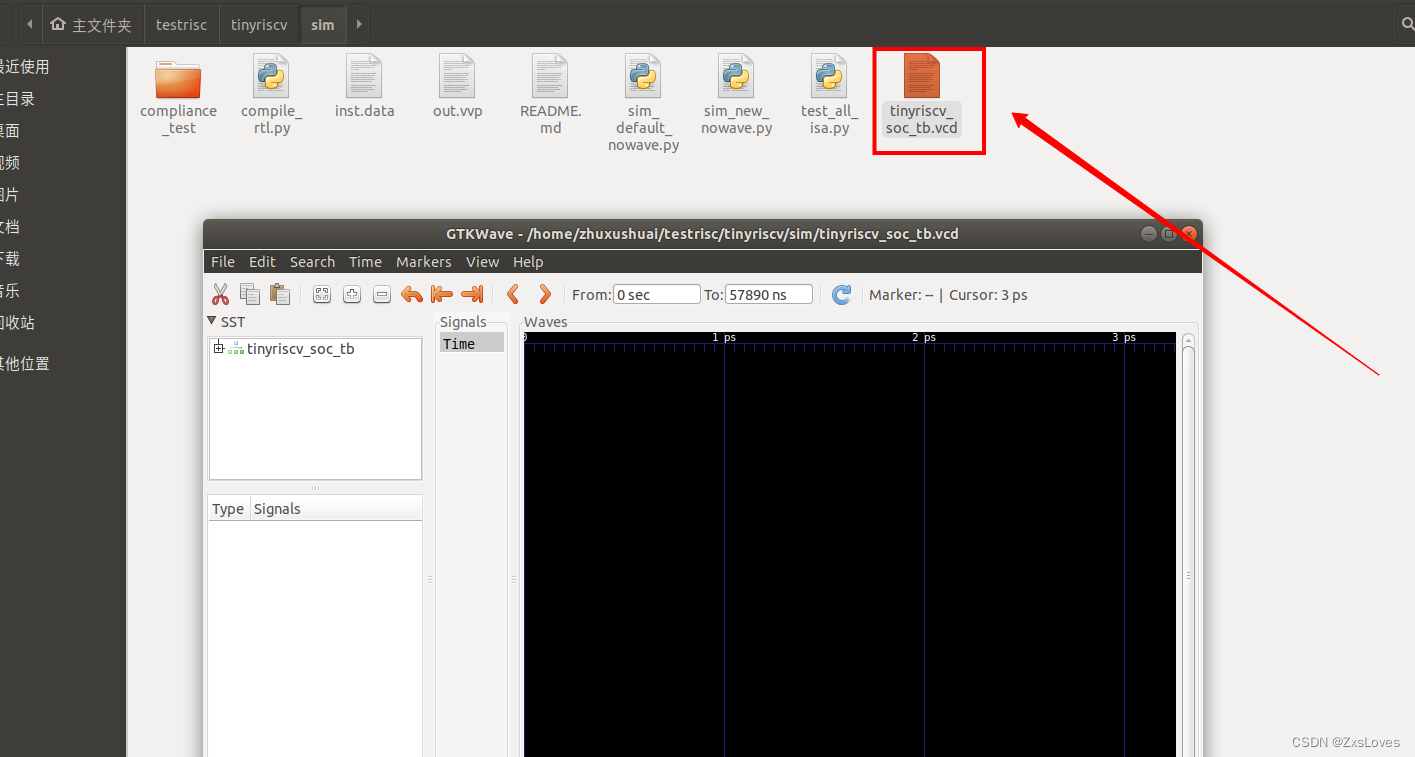
Task: Select the inst.data file
Action: (x=364, y=88)
